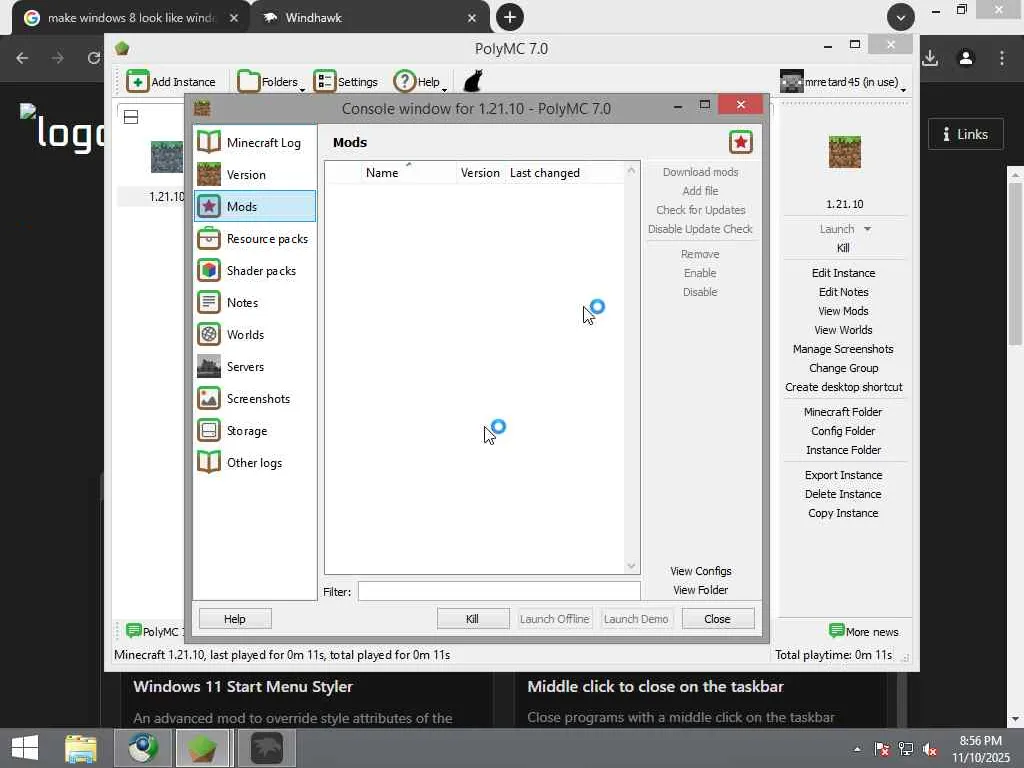This screenshot has width=1024, height=768.
Task: Click the grass block instance icon in right panel
Action: [844, 152]
